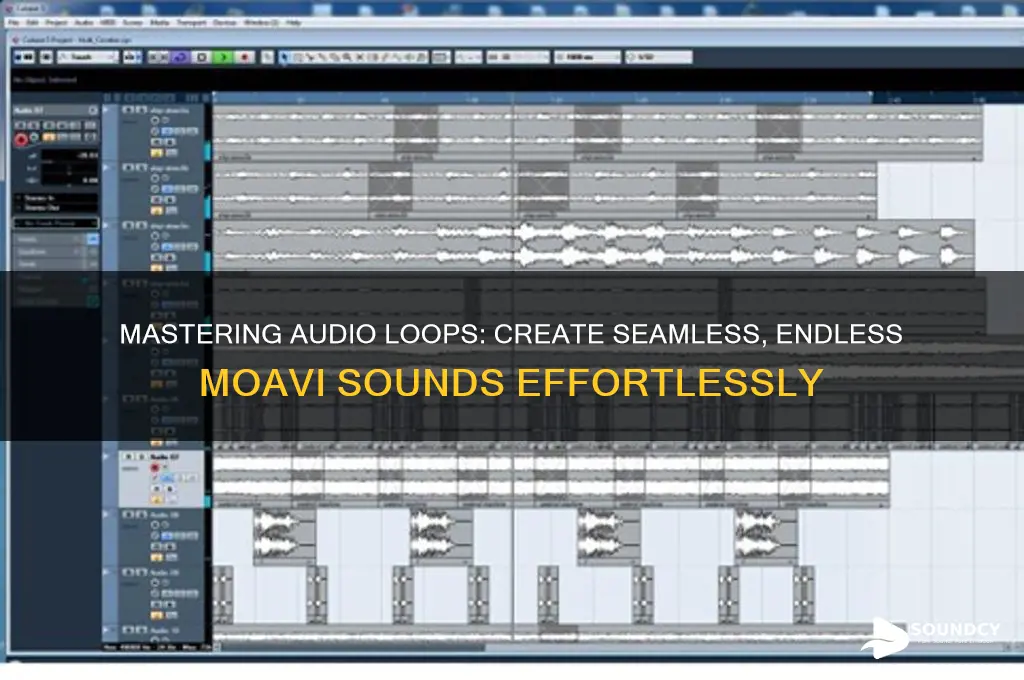Select the Audio 07 track name
The image size is (1024, 680).
point(163,457)
